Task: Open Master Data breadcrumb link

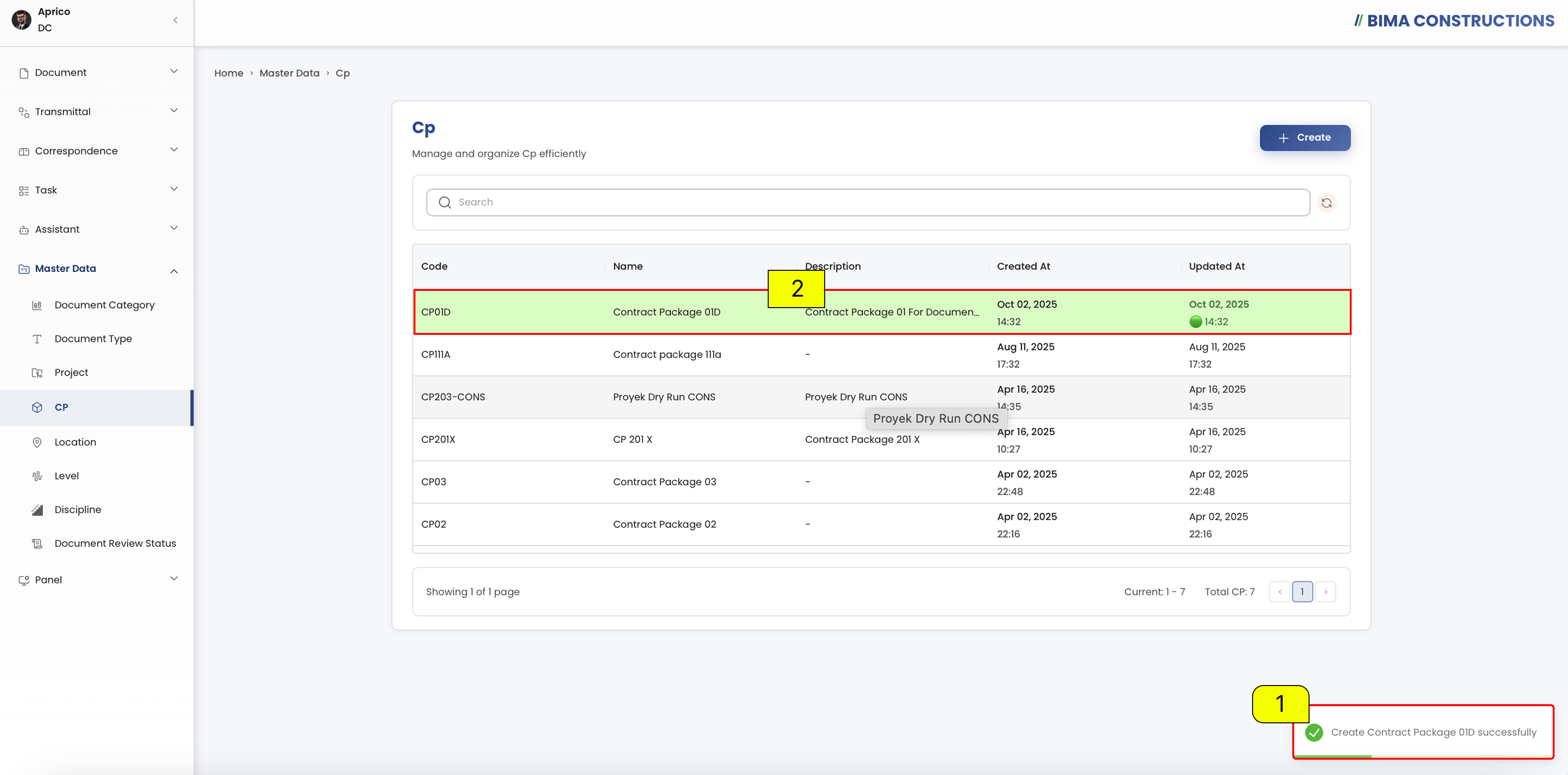Action: 289,73
